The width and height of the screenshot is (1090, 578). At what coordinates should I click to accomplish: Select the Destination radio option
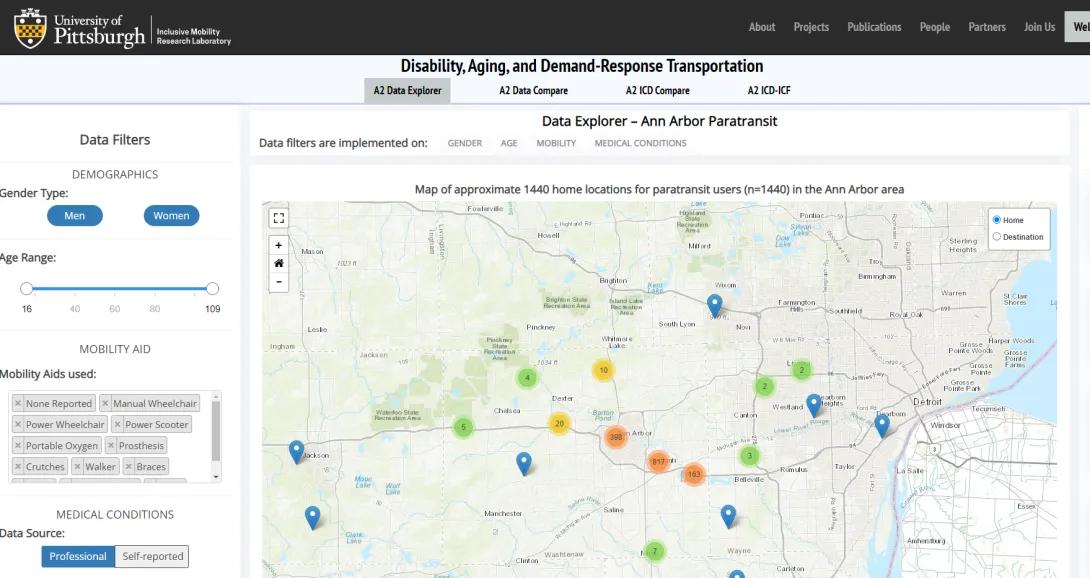click(x=997, y=236)
